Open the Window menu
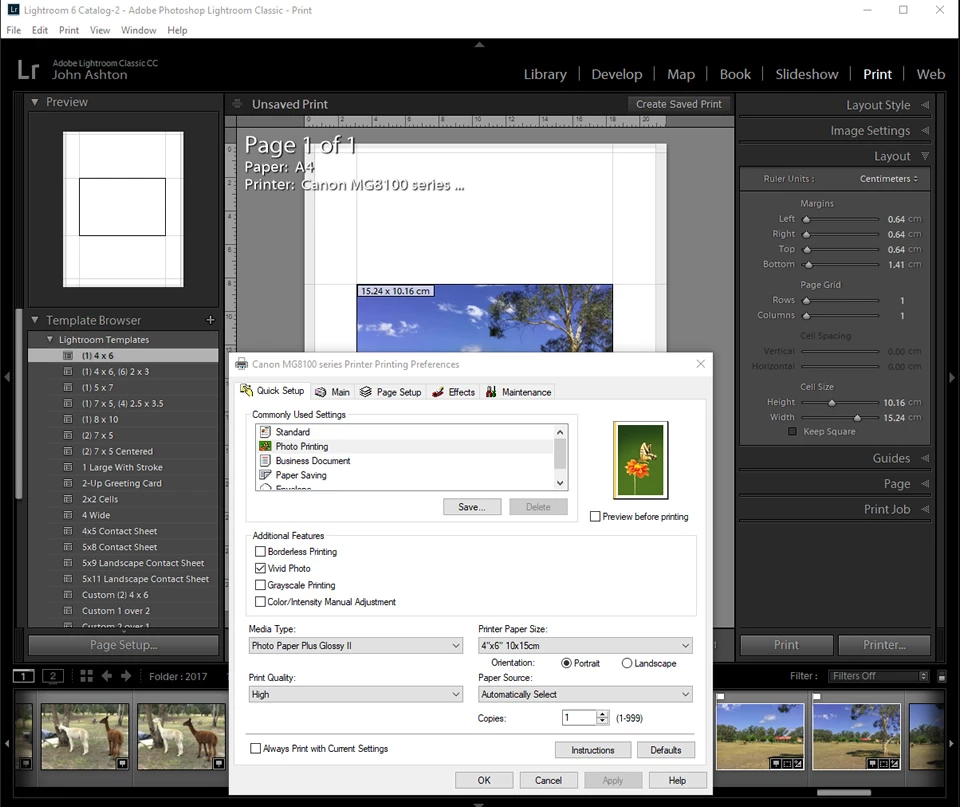 [x=138, y=30]
